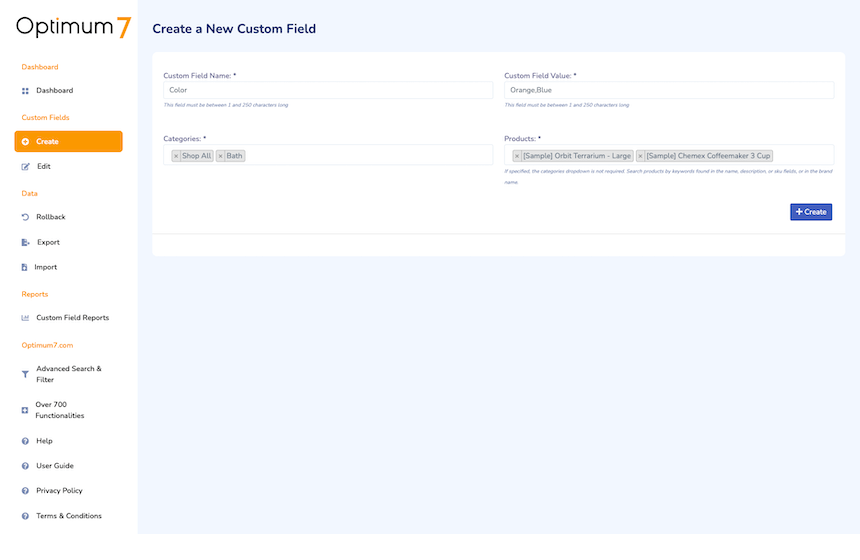Click the Dashboard grid icon

pos(25,91)
